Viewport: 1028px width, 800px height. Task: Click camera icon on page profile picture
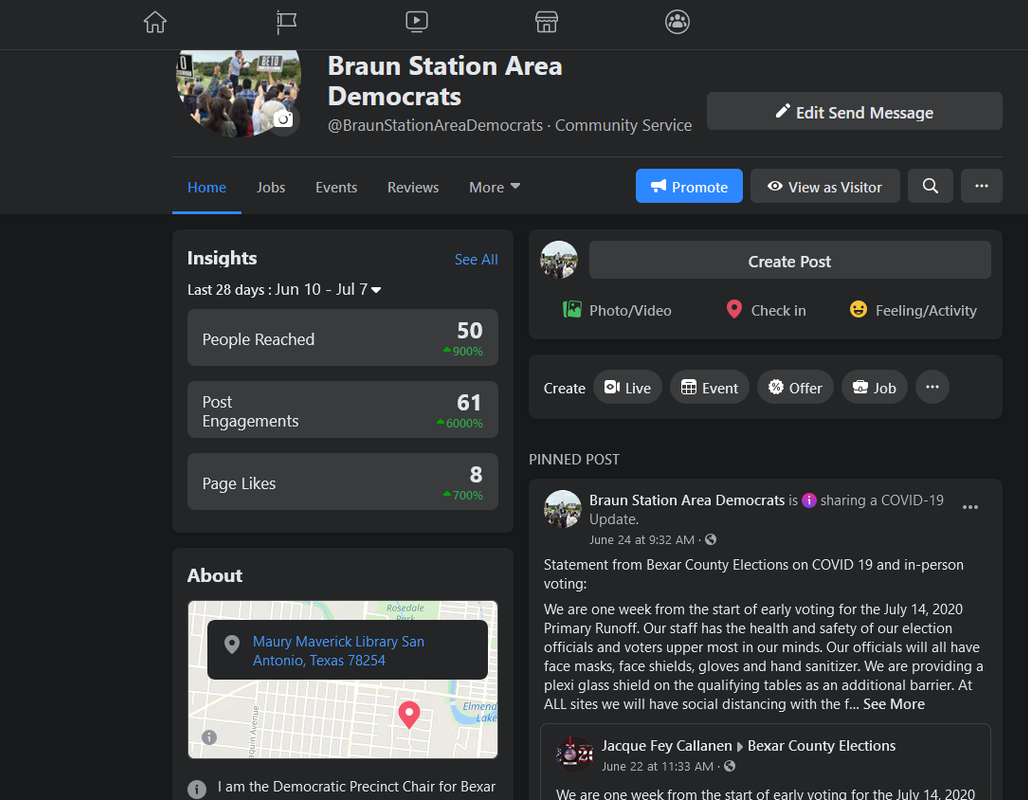[283, 119]
